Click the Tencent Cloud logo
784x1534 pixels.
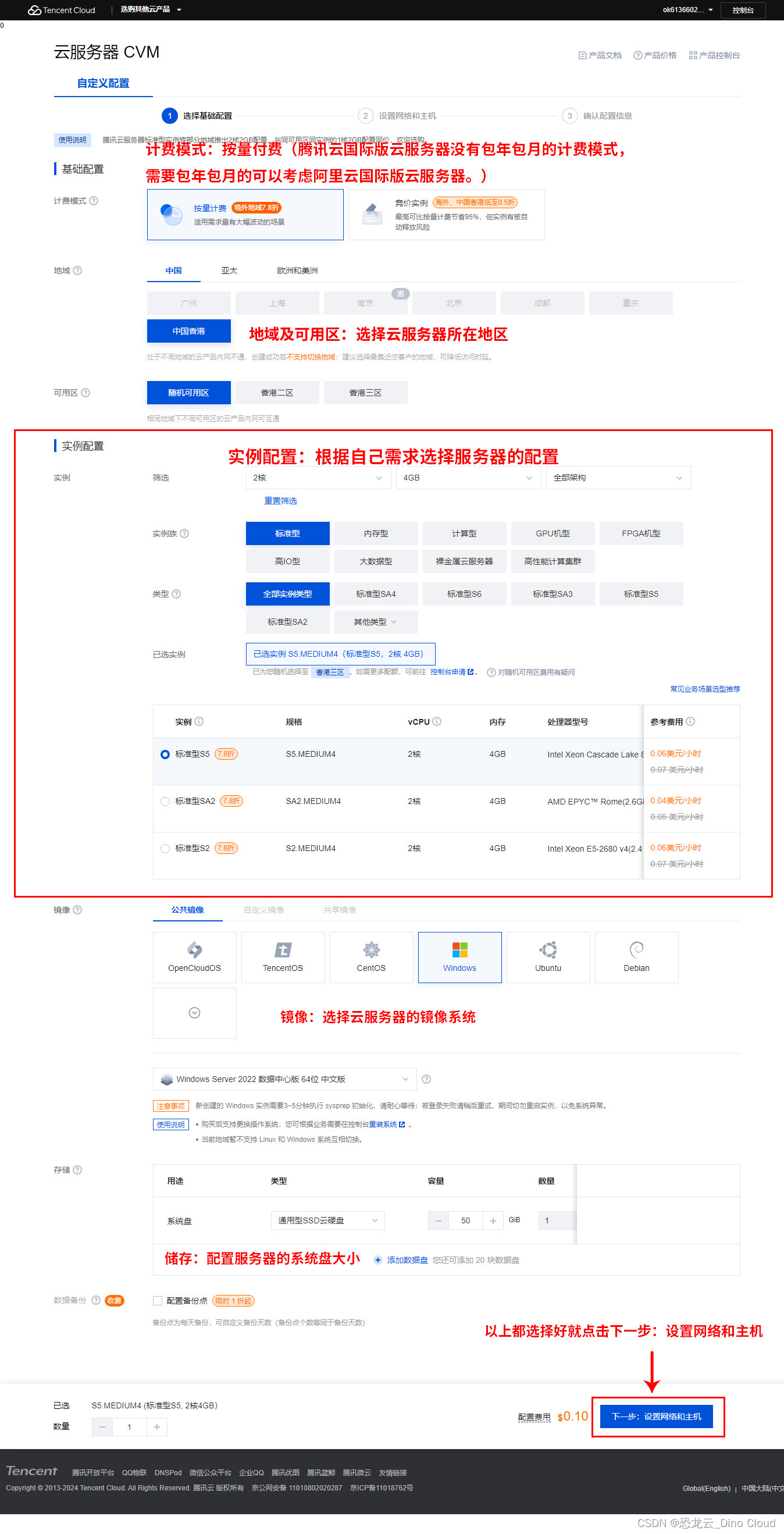click(61, 10)
